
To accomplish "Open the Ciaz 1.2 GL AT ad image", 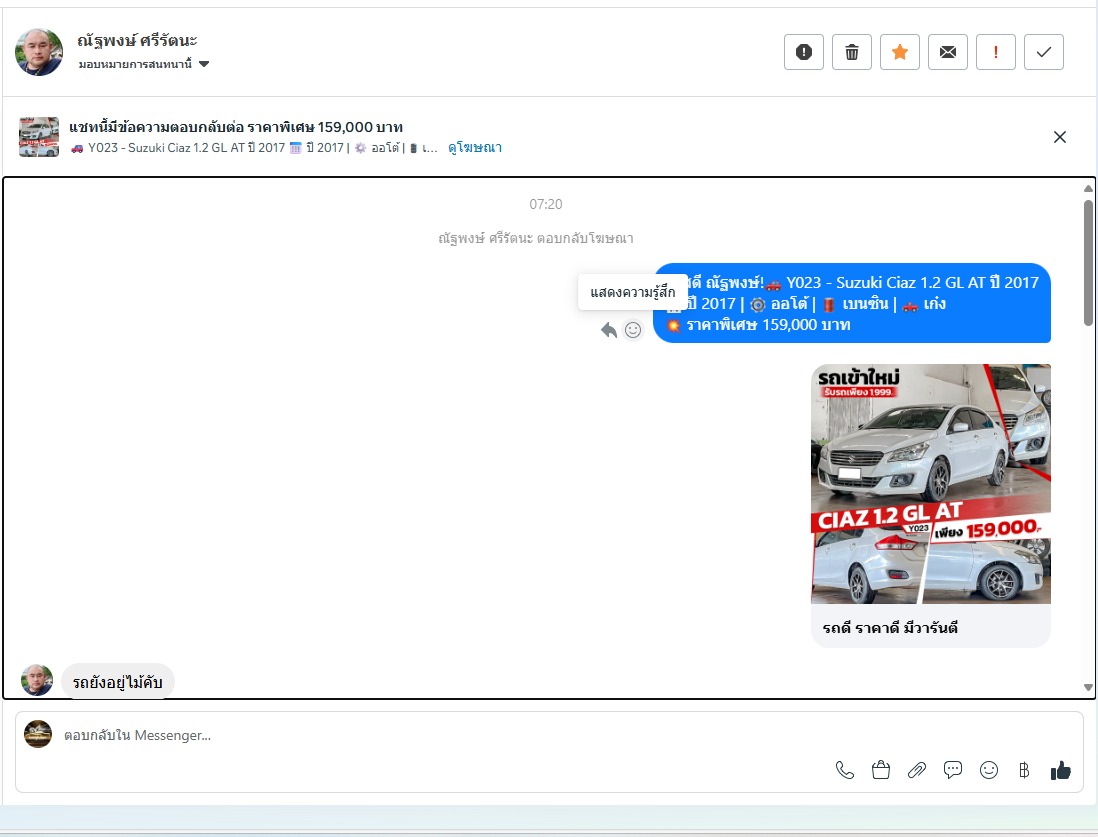I will [x=931, y=483].
